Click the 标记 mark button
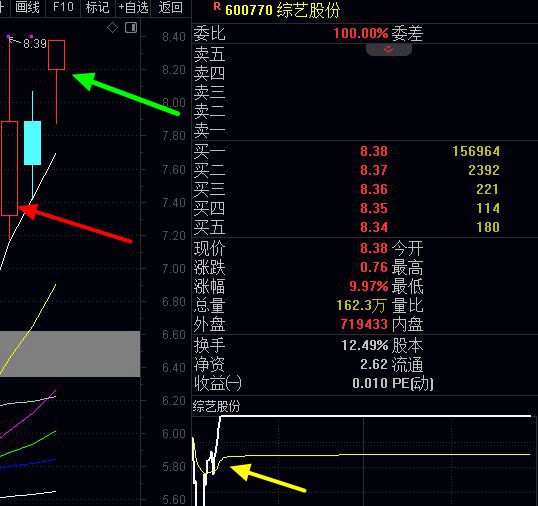Screen dimensions: 538x506 98,7
